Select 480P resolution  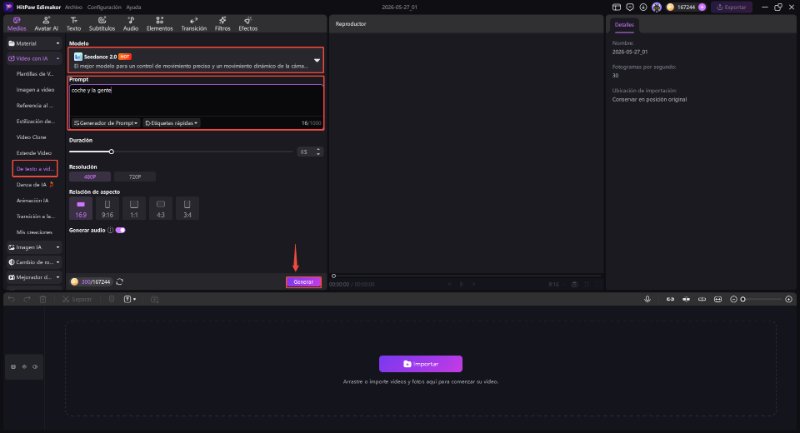pyautogui.click(x=90, y=177)
